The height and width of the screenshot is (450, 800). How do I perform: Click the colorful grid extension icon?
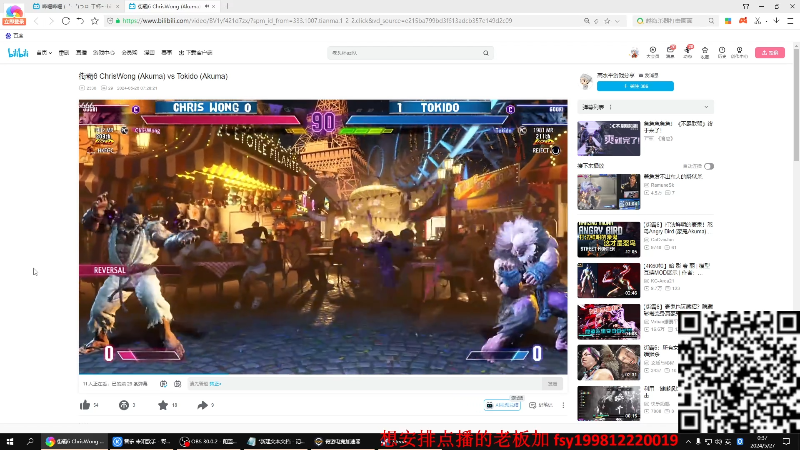(x=728, y=21)
